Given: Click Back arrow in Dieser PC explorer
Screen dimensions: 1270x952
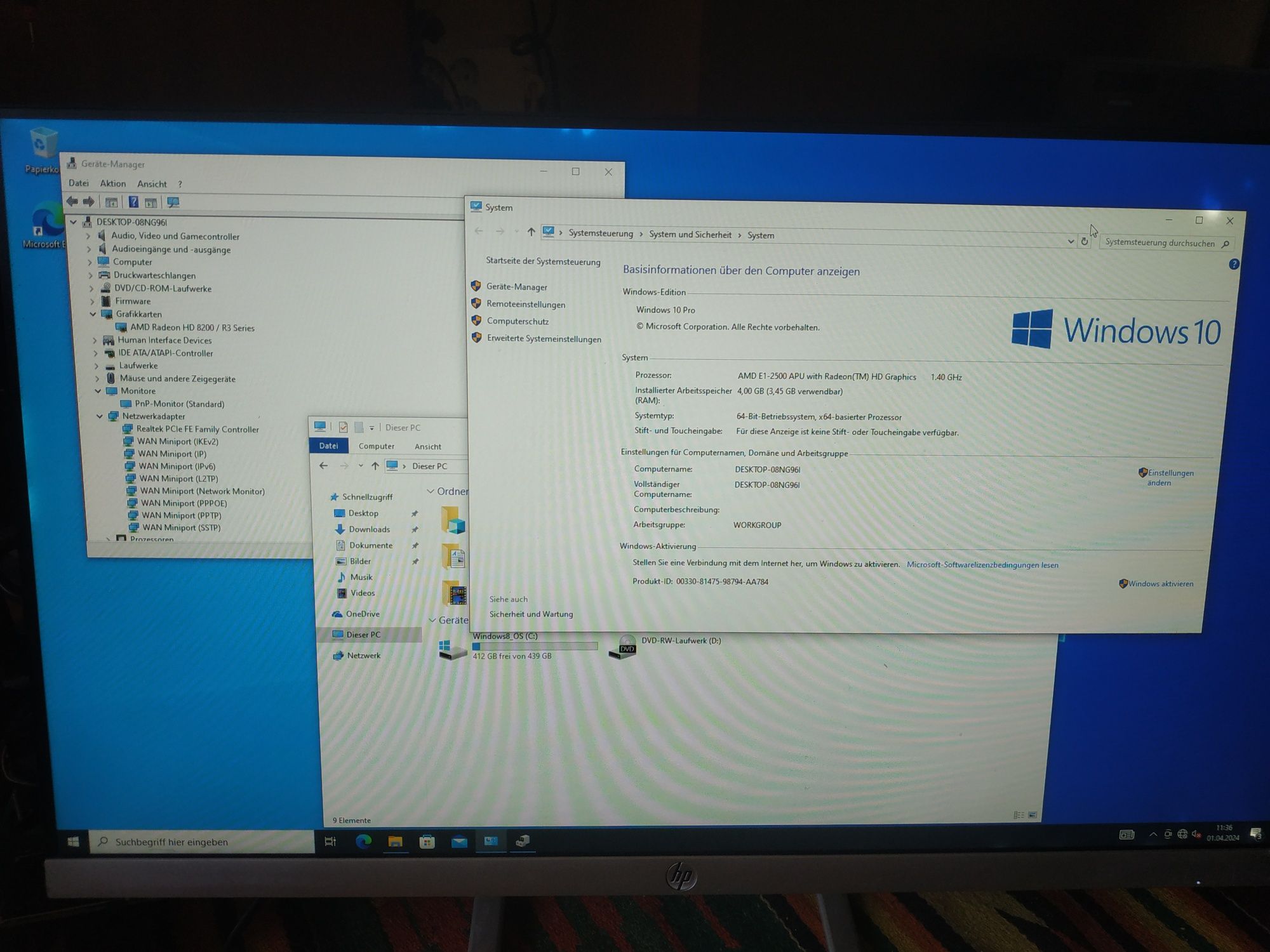Looking at the screenshot, I should click(x=323, y=465).
